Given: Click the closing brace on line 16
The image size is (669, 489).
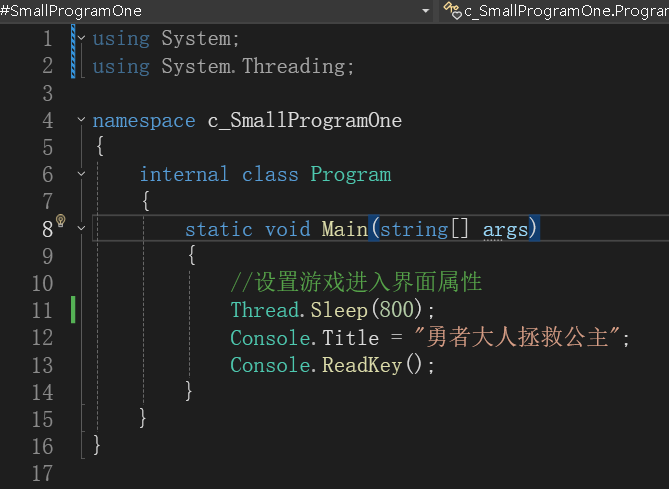Looking at the screenshot, I should 97,445.
